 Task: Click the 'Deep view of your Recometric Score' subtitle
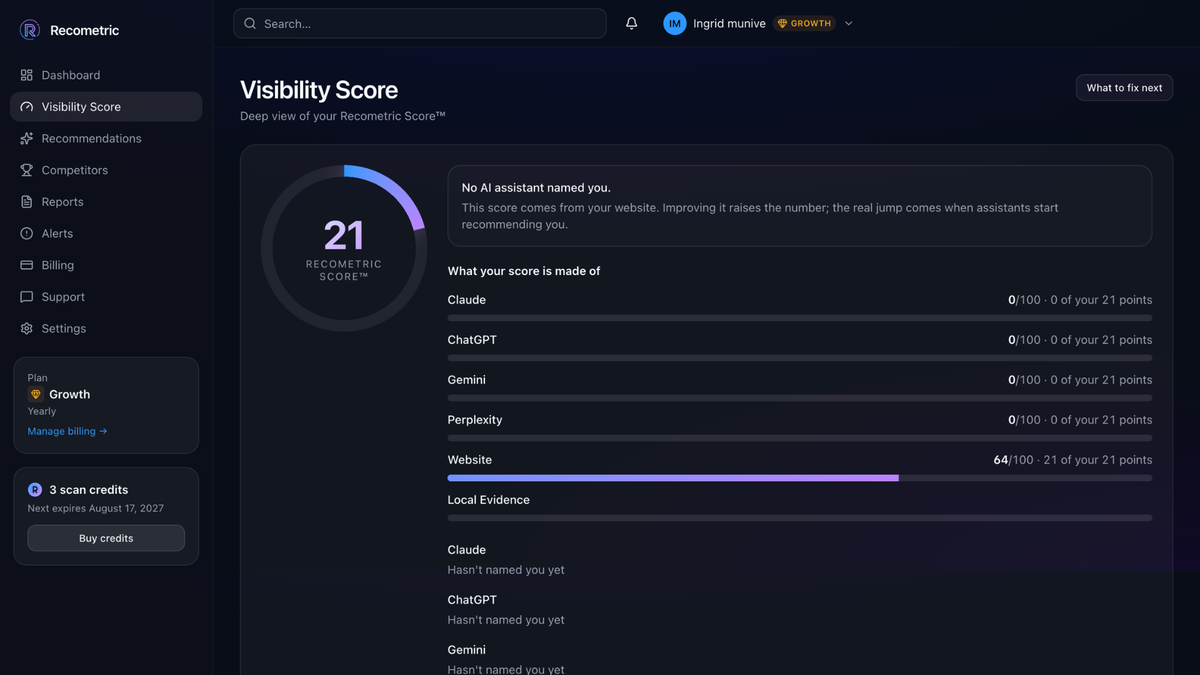tap(343, 116)
